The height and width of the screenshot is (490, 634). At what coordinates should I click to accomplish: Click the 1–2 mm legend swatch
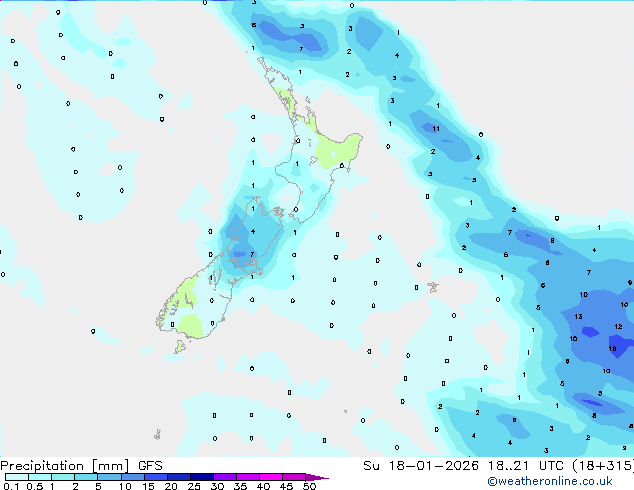[63, 477]
